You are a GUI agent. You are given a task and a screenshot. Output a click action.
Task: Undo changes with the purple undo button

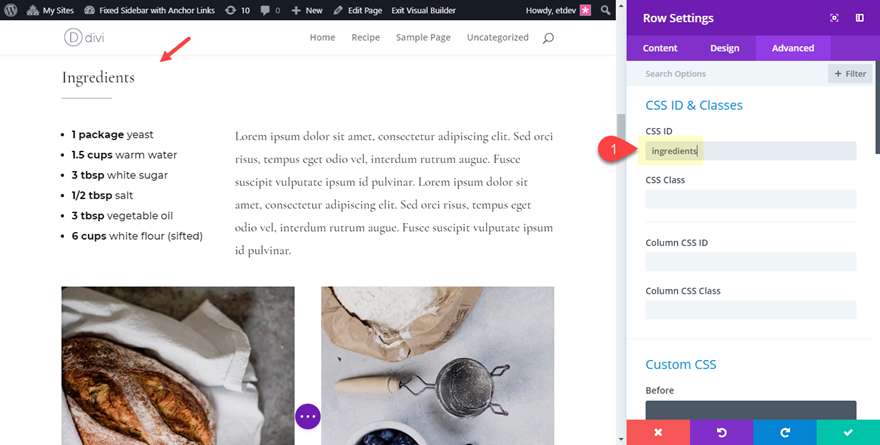pos(721,432)
